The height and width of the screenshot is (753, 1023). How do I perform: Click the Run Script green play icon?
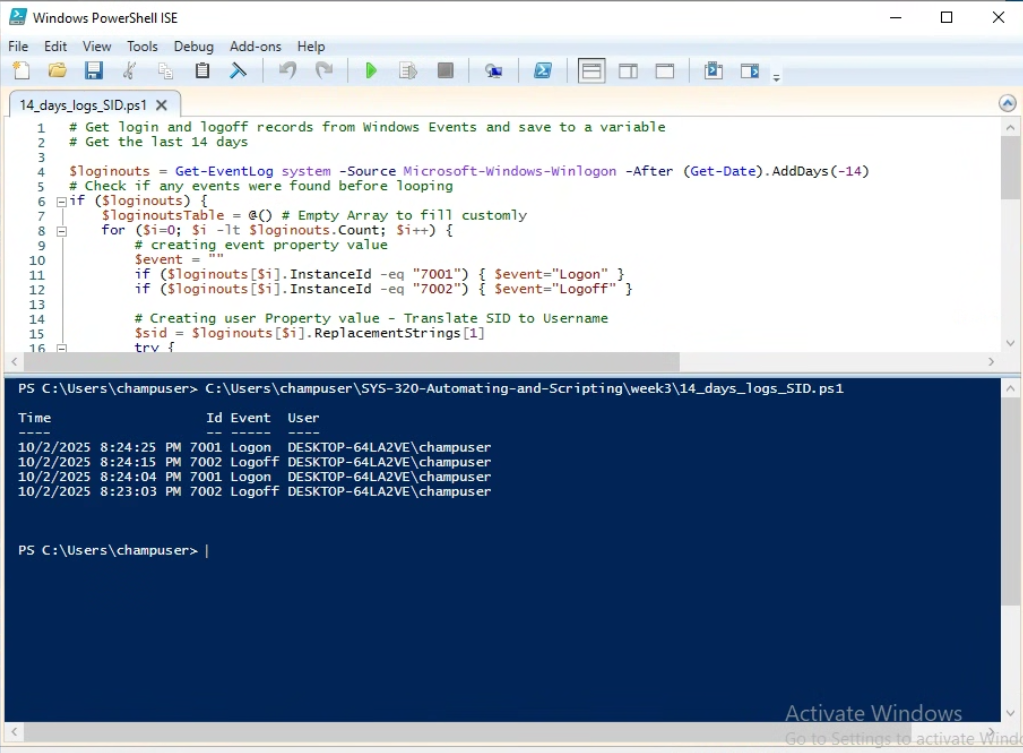(x=371, y=71)
